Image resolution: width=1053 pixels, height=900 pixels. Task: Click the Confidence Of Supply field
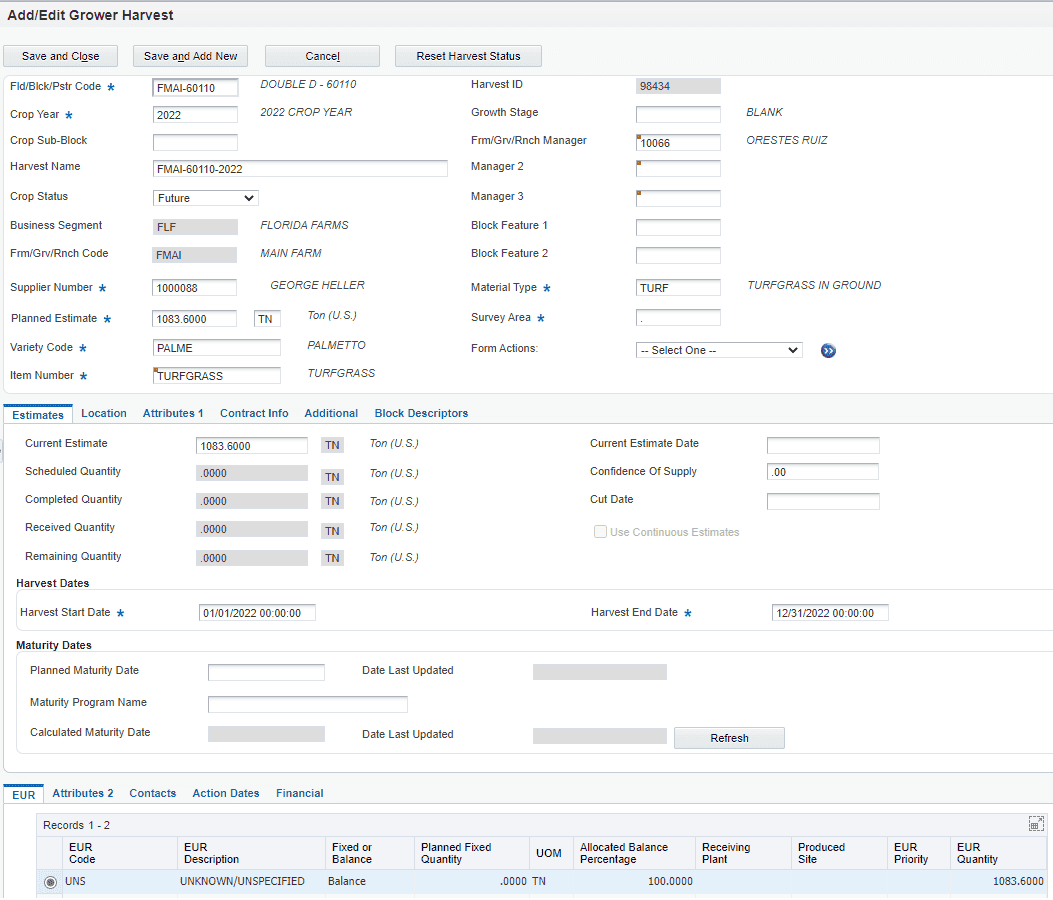coord(823,471)
